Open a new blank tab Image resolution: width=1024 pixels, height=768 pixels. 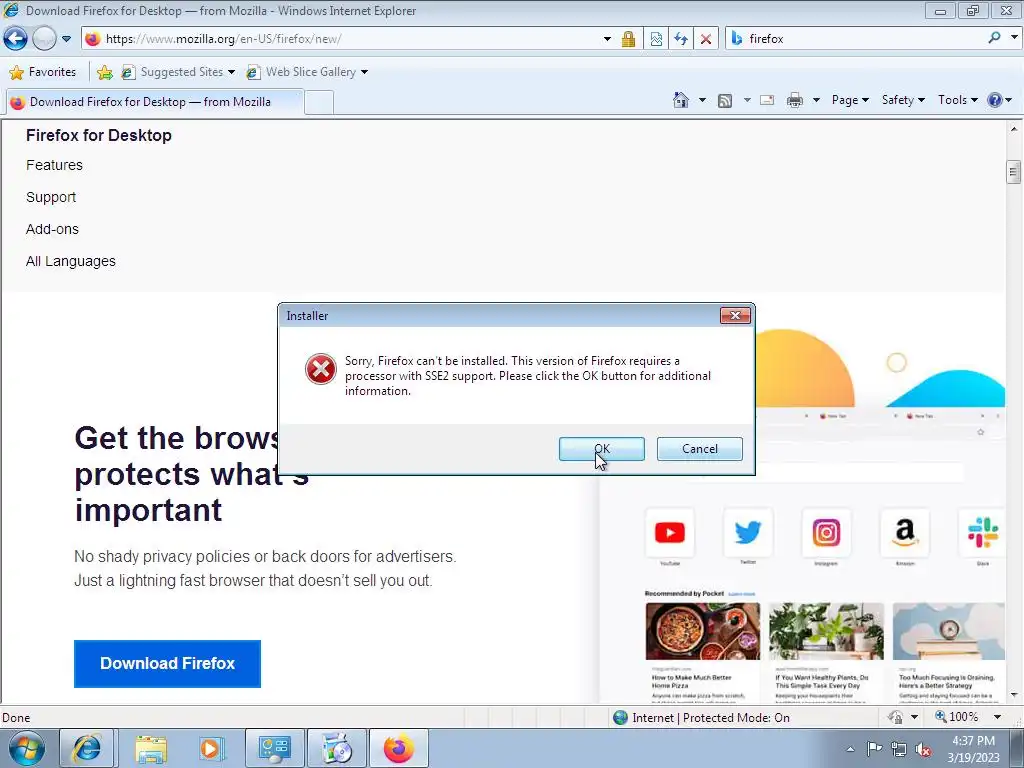pos(319,103)
